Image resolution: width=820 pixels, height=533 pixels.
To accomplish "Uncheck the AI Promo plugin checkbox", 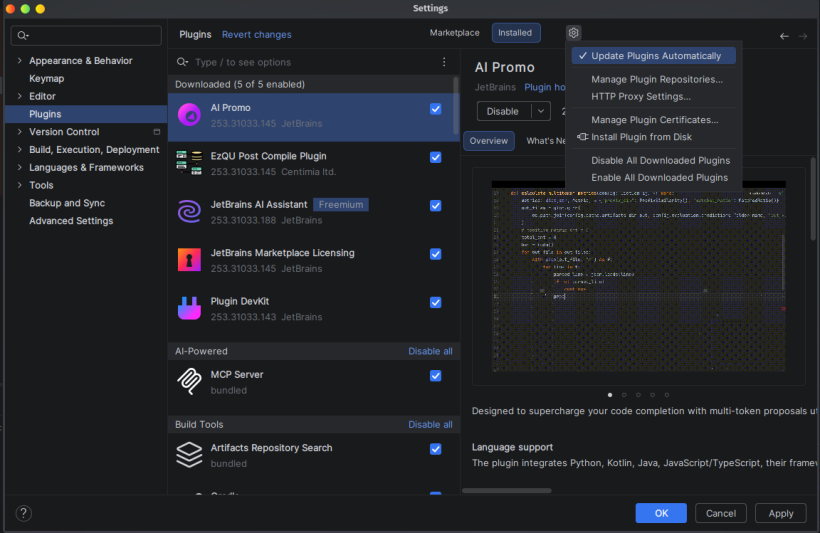I will point(435,109).
